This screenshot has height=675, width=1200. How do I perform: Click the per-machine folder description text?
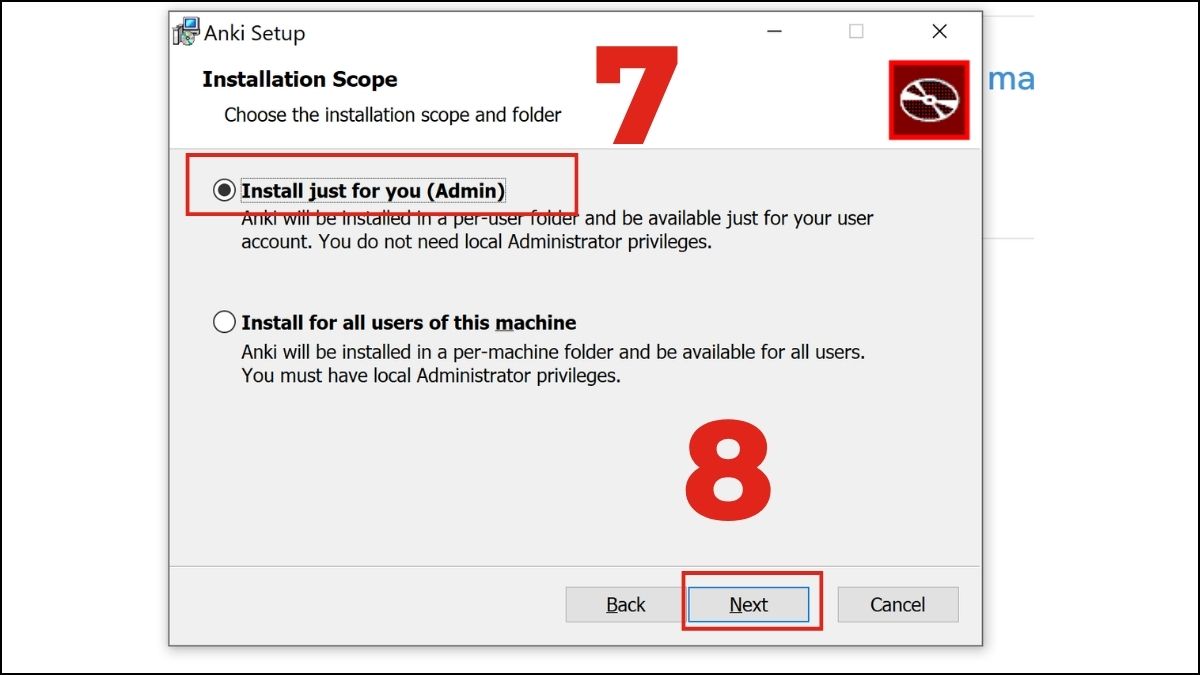pos(553,364)
